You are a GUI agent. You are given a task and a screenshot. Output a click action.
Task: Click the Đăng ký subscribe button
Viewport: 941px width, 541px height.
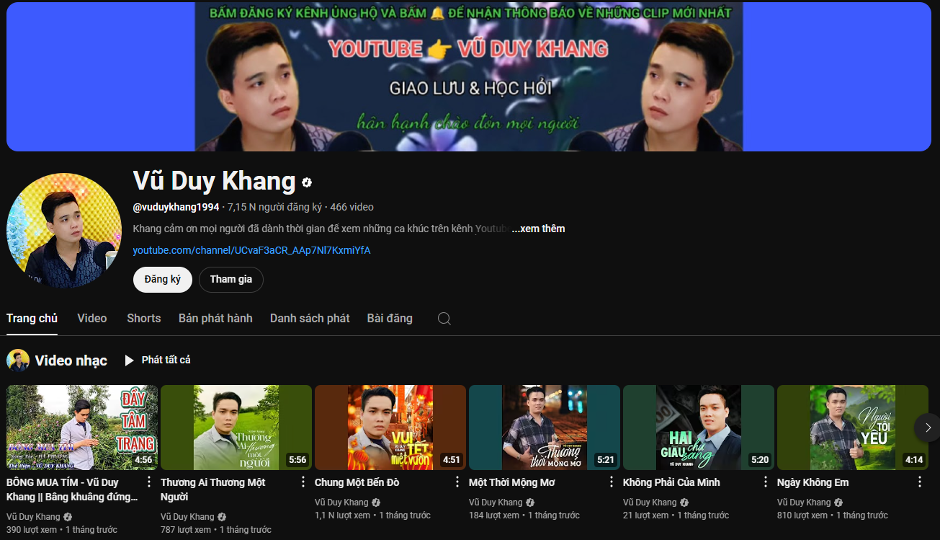coord(163,280)
